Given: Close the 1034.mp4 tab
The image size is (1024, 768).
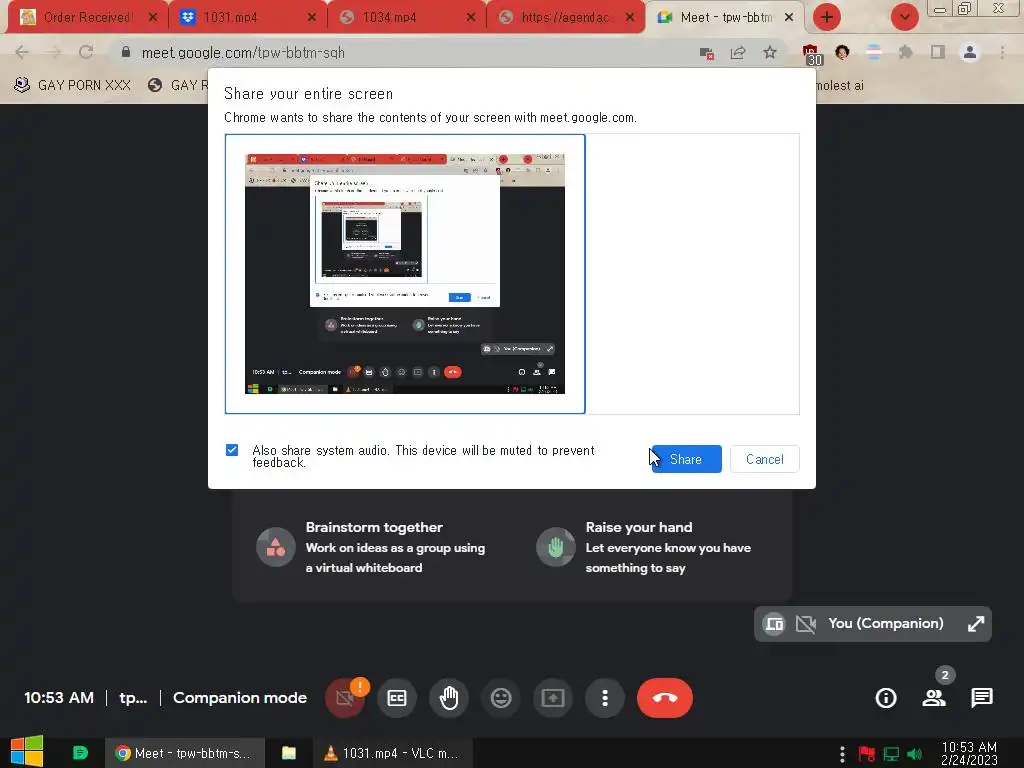Looking at the screenshot, I should click(471, 18).
